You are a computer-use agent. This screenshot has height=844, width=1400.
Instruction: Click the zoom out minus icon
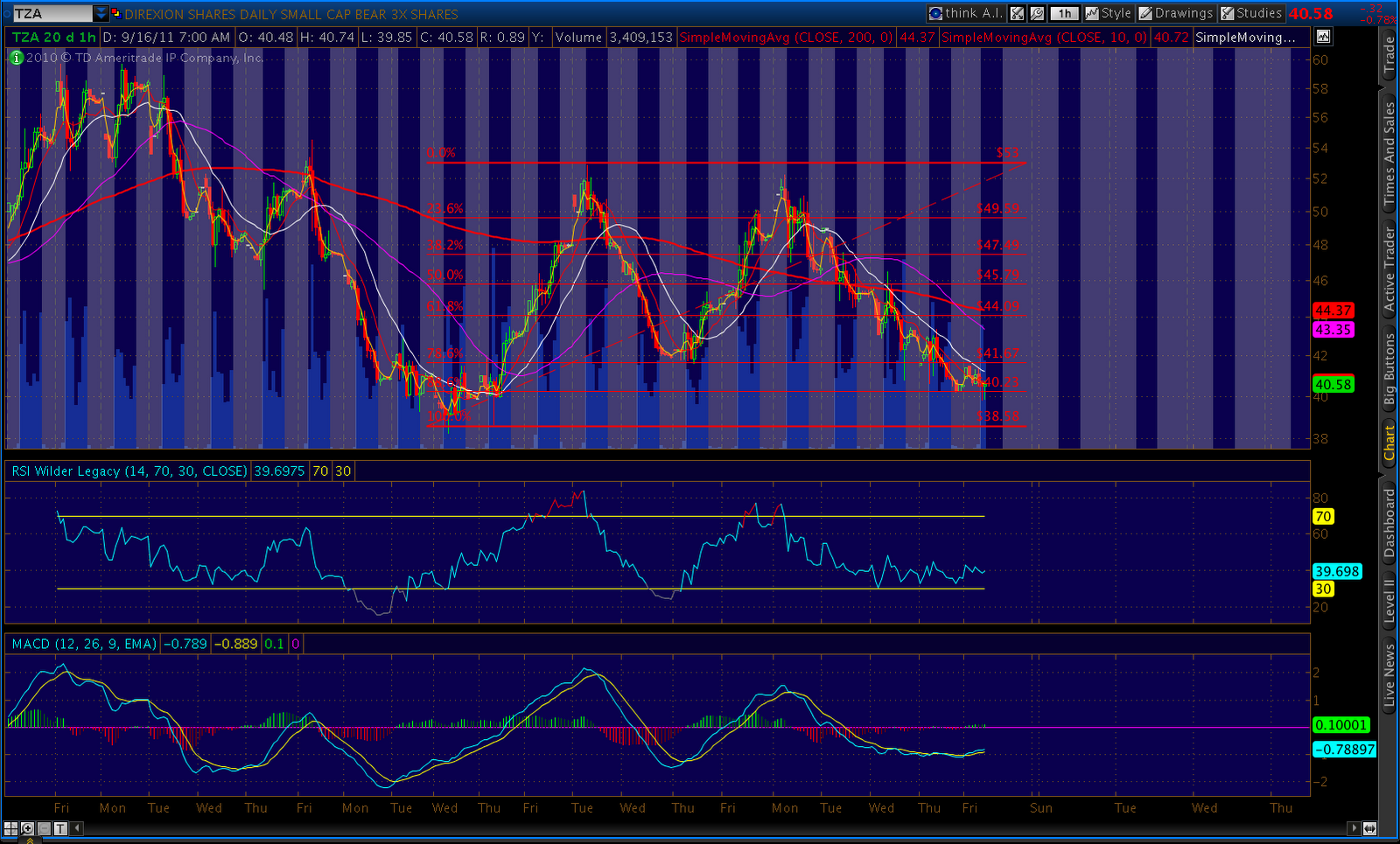[44, 828]
